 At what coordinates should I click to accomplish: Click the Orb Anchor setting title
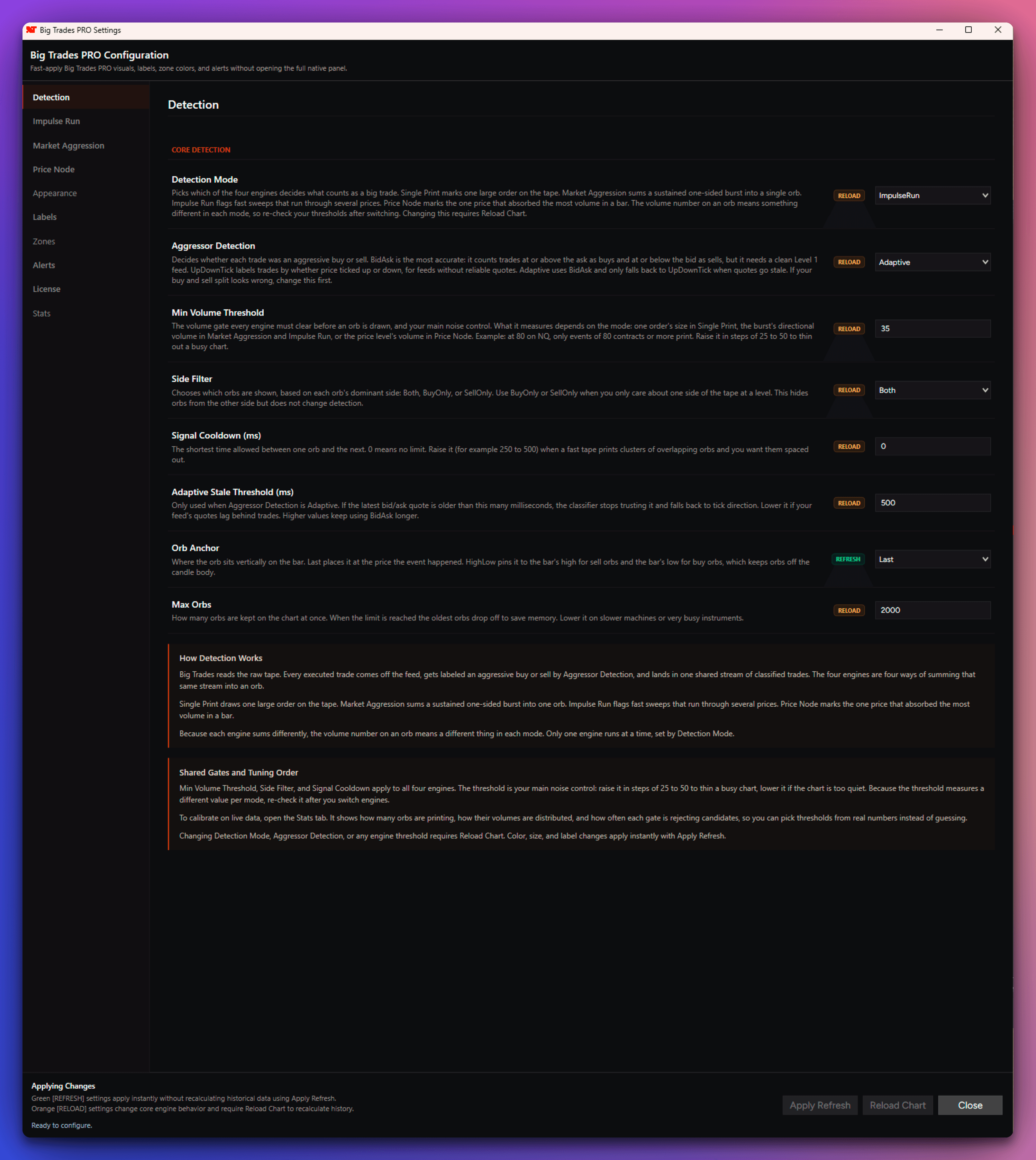195,548
